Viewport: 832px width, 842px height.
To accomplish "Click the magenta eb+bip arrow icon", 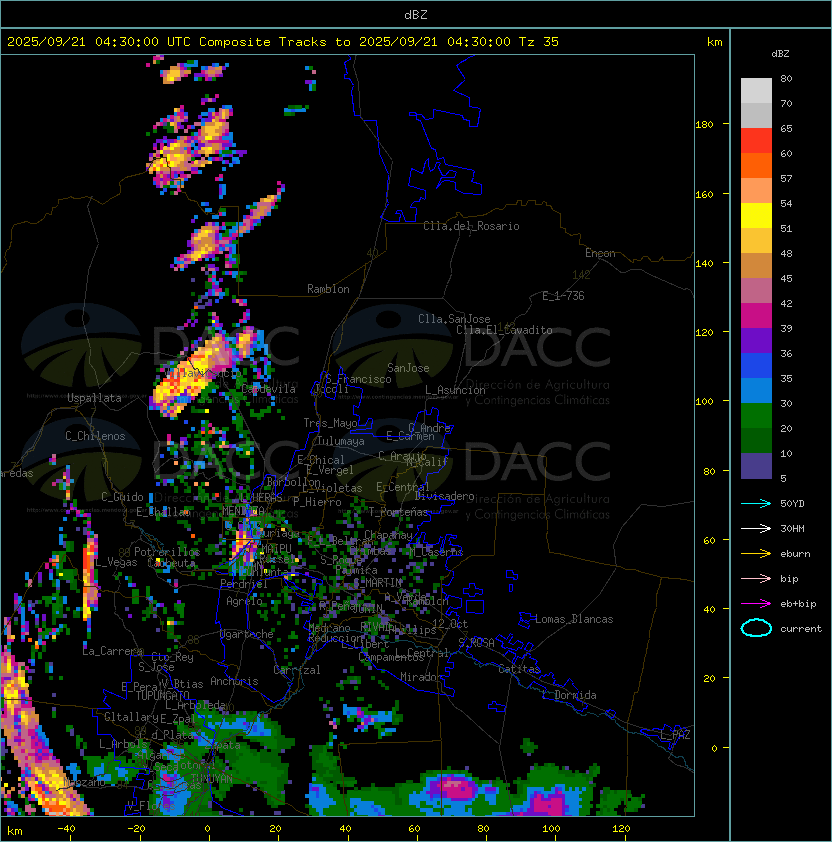I will 756,604.
